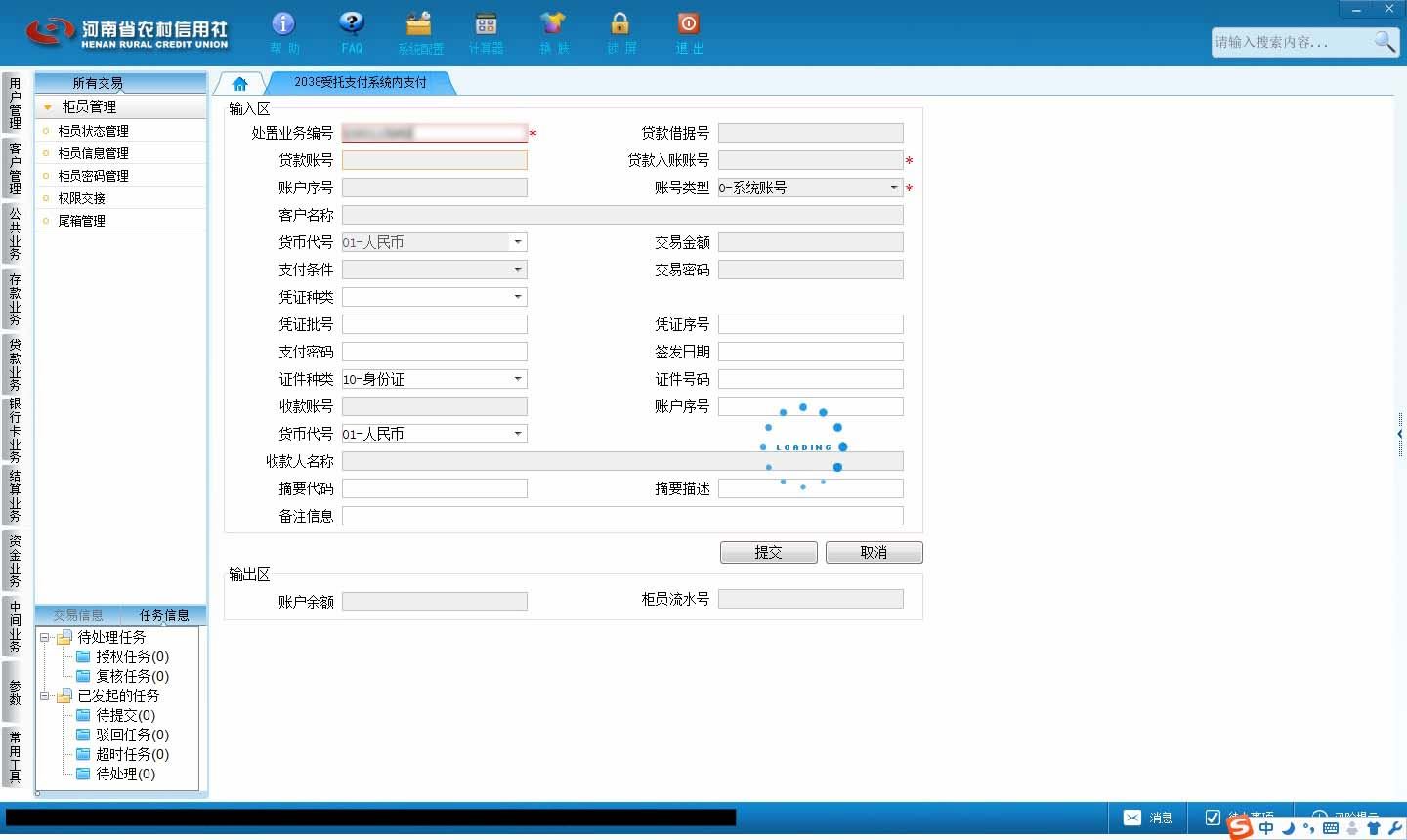The image size is (1407, 840).
Task: Open 柜员信息管理 menu item
Action: (x=93, y=153)
